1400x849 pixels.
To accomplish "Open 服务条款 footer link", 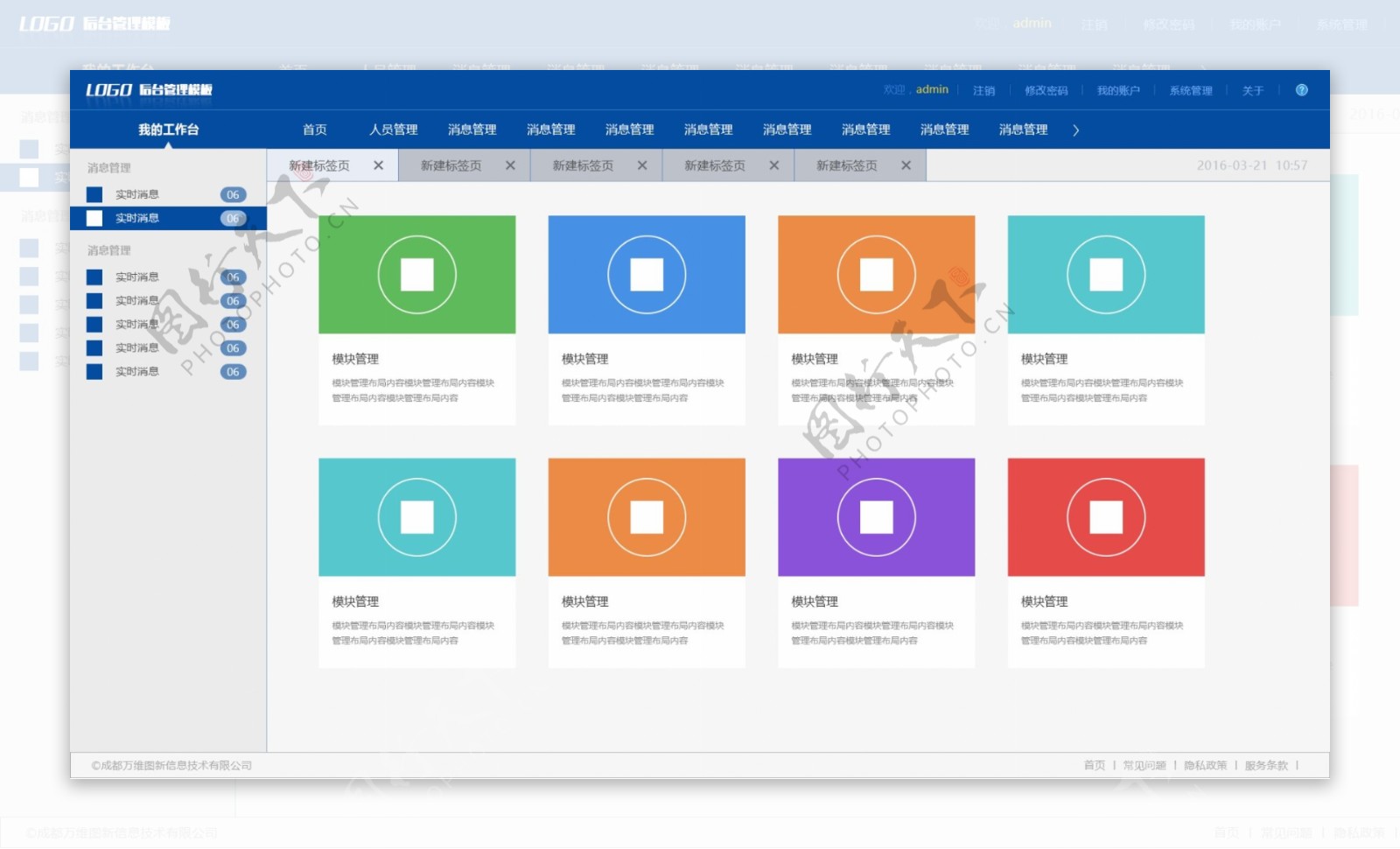I will 1266,765.
